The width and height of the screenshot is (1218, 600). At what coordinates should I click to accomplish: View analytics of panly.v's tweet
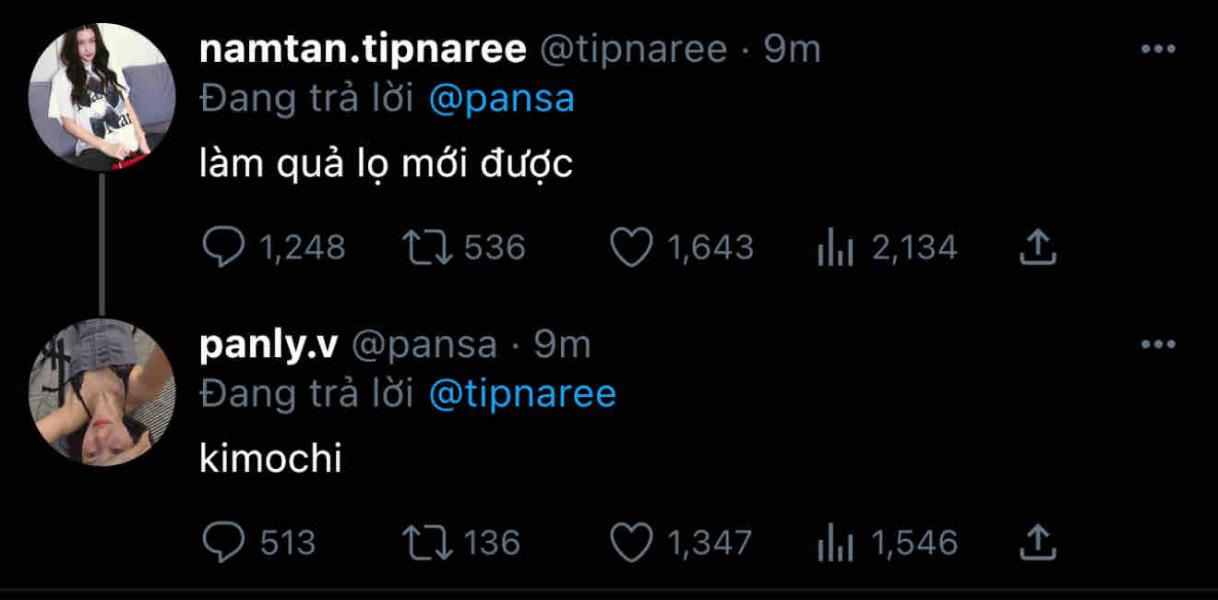pyautogui.click(x=832, y=542)
